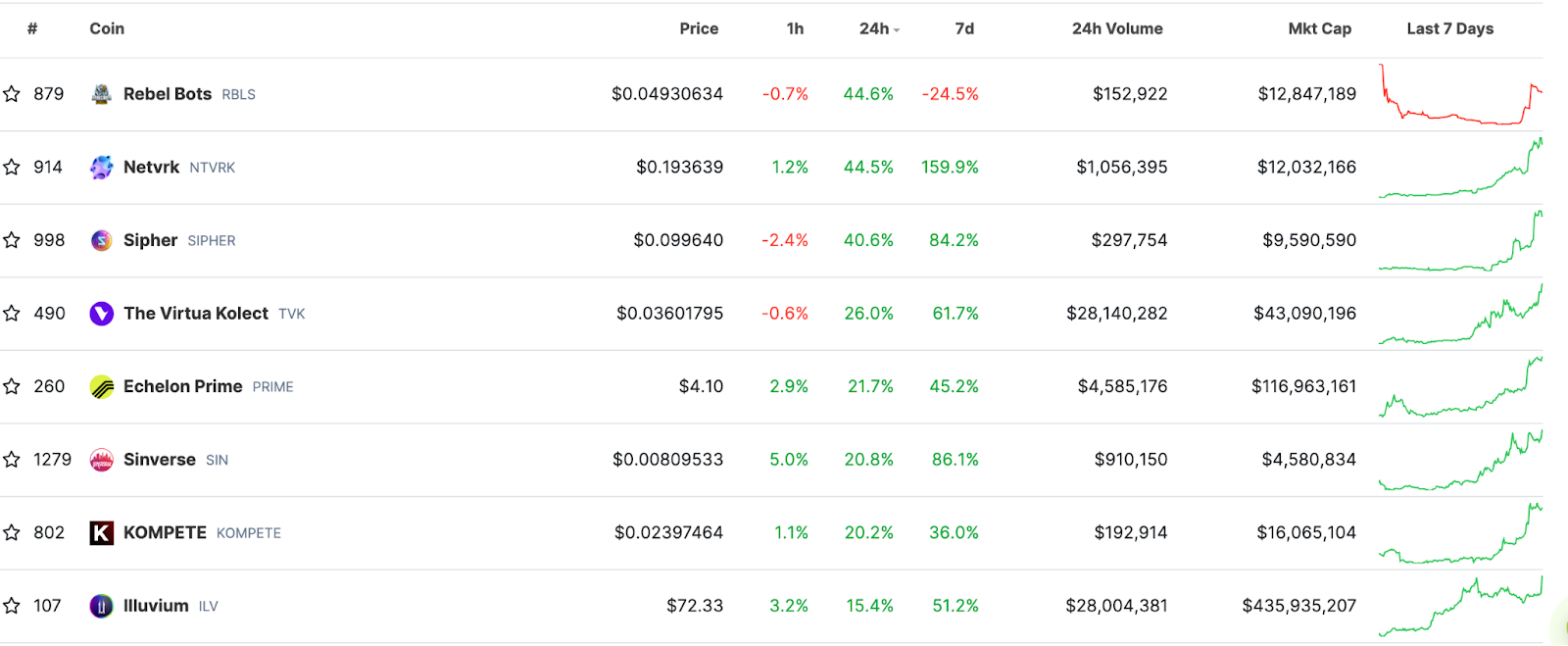
Task: Click the Sipher coin logo
Action: tap(102, 240)
